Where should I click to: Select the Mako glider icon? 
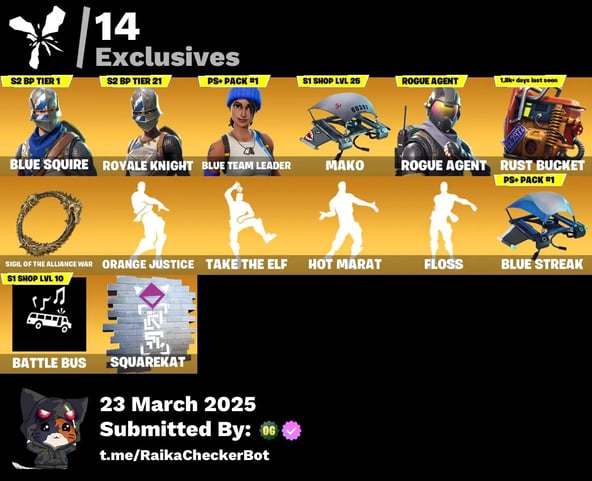coord(345,126)
